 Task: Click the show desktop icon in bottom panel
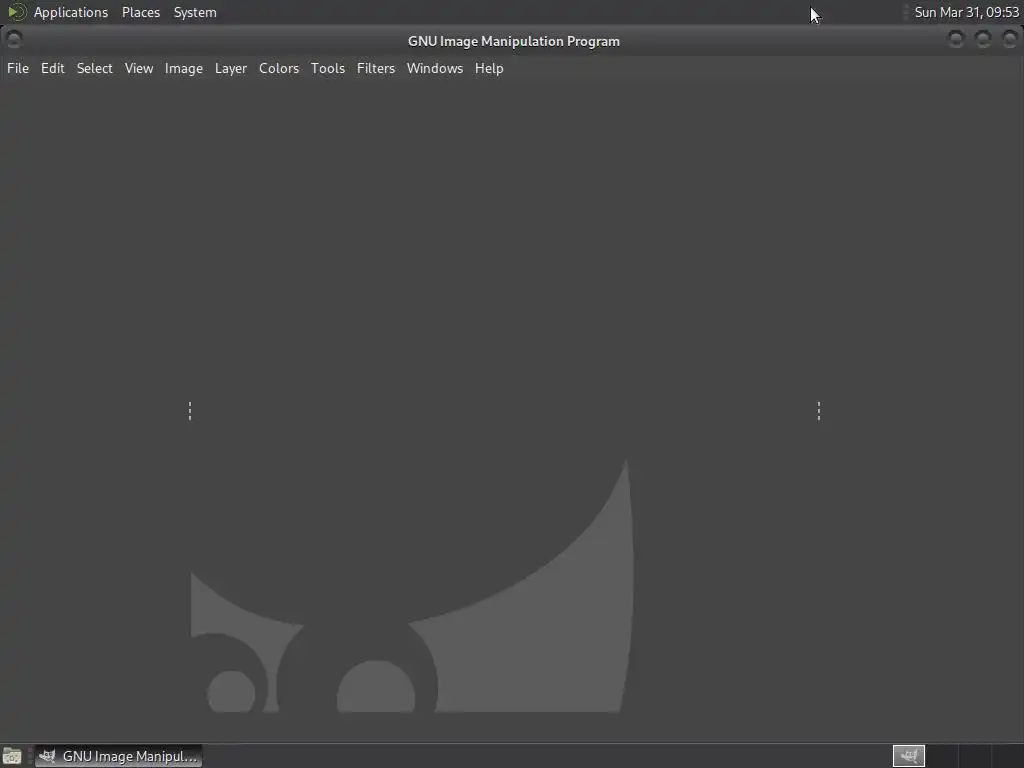12,756
